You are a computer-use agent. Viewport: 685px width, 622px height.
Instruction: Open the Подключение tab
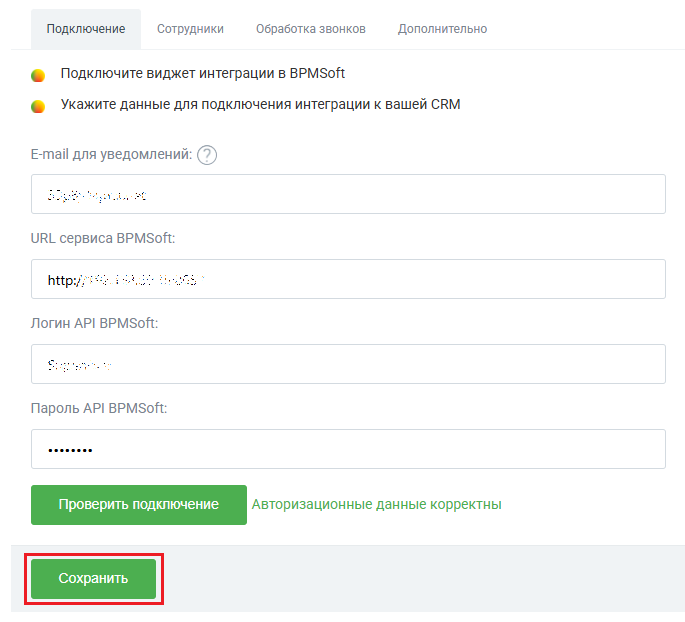coord(86,29)
